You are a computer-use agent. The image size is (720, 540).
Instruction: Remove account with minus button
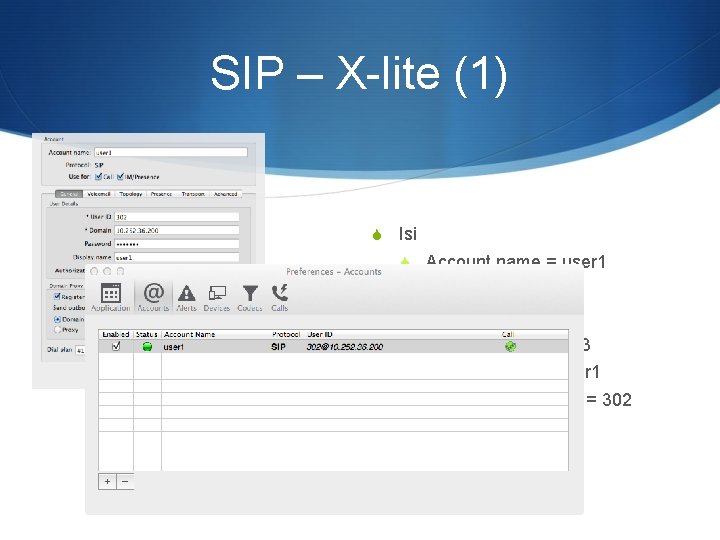125,481
